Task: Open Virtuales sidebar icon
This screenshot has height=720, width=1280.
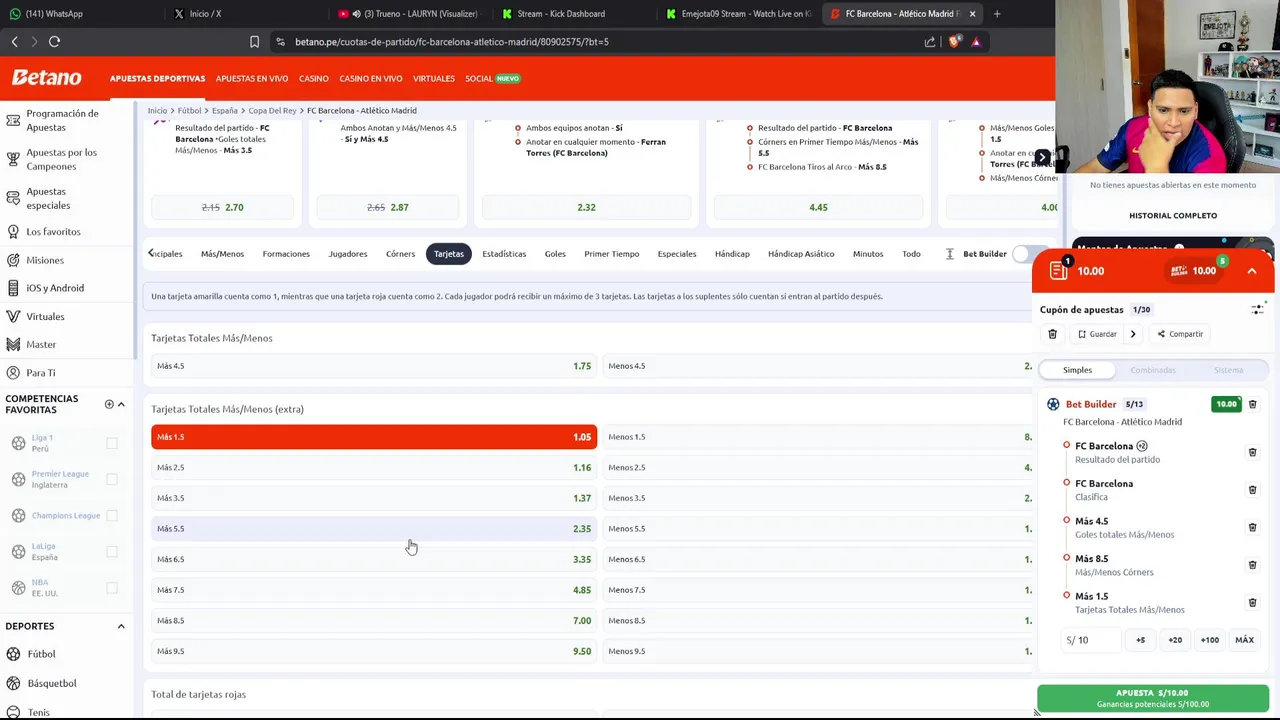Action: point(13,316)
